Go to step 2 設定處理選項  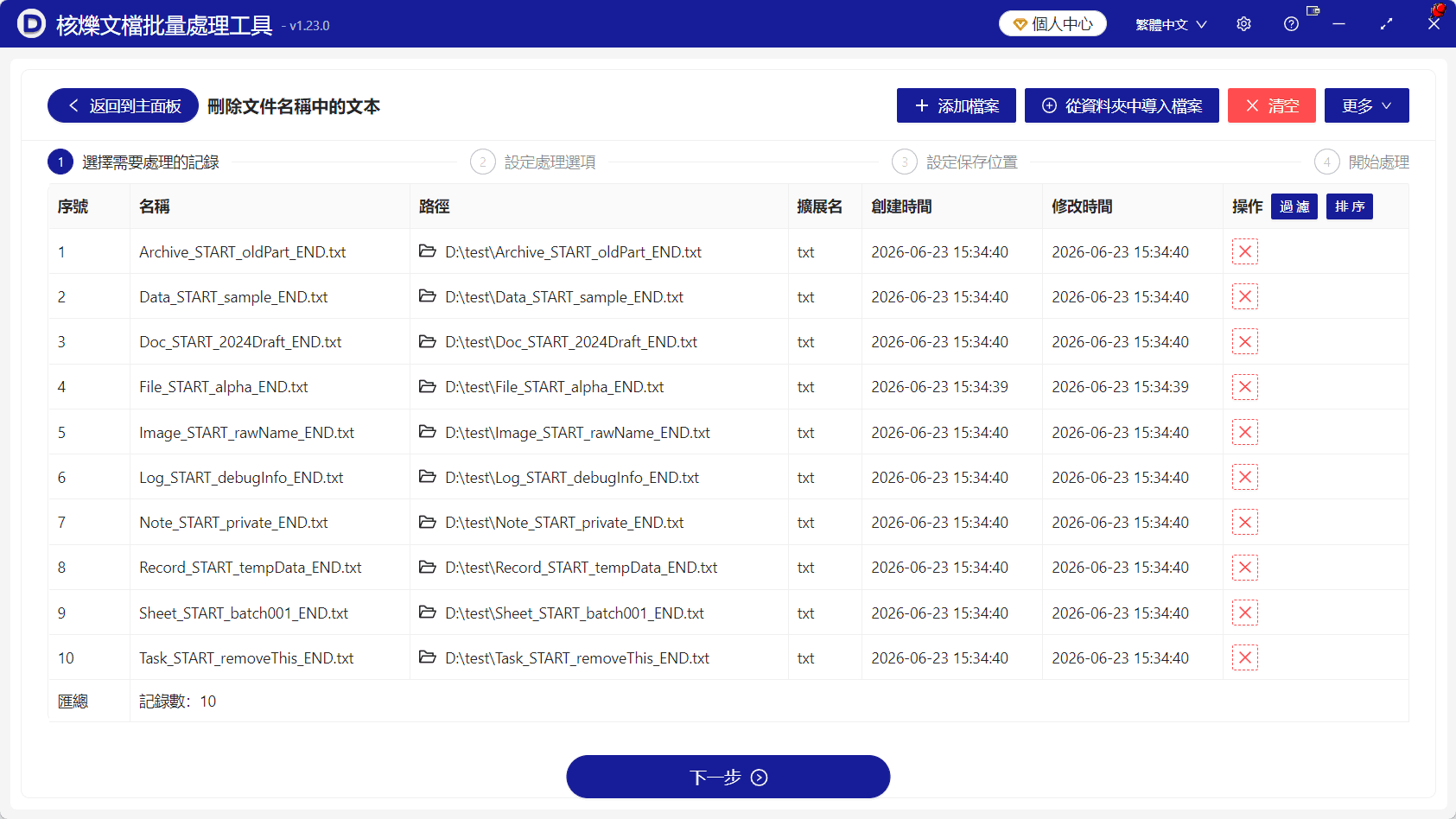(x=533, y=162)
